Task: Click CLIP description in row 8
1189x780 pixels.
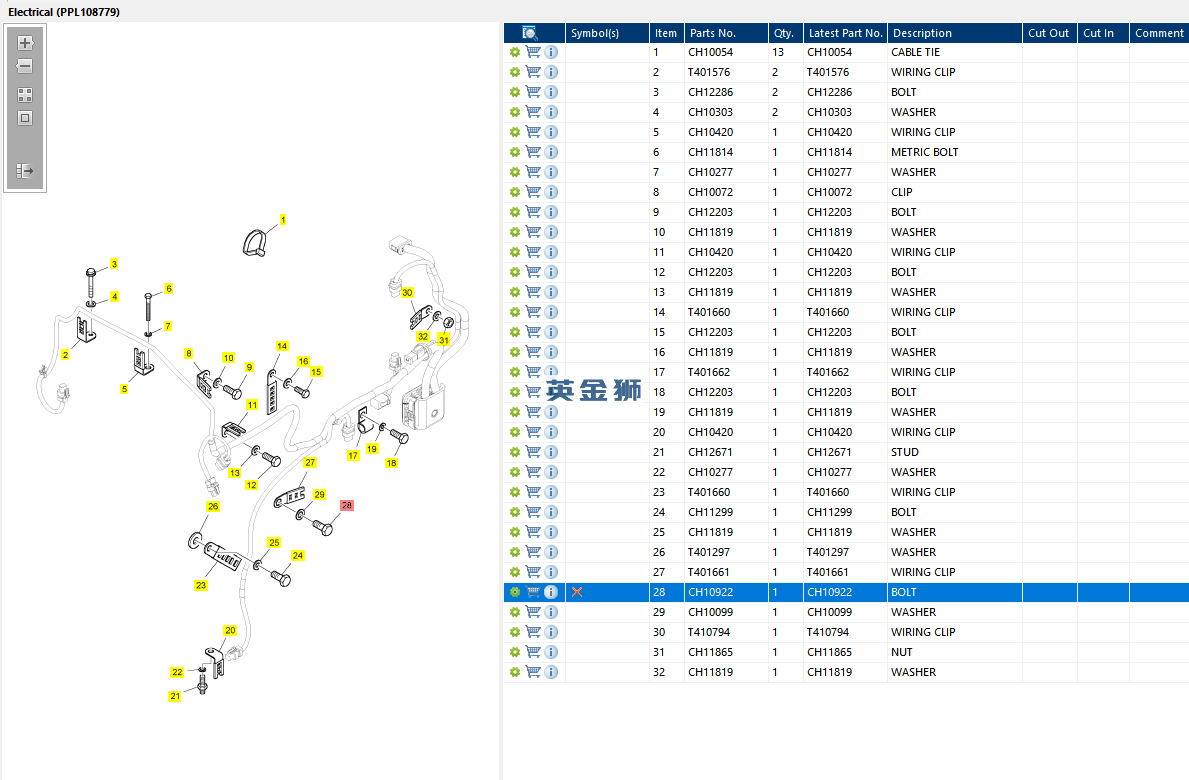Action: 902,193
